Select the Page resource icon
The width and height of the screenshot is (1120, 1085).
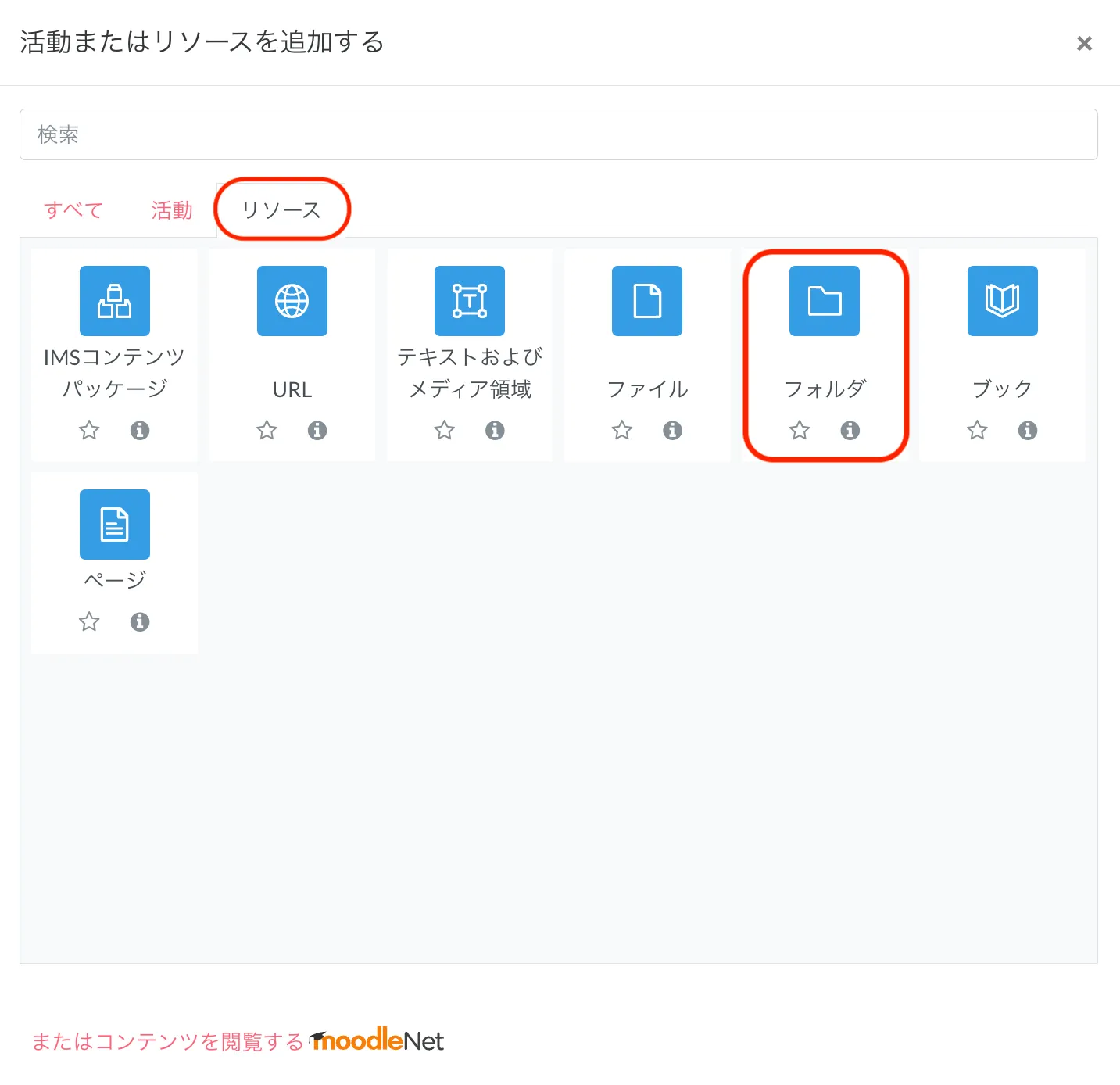(x=114, y=525)
